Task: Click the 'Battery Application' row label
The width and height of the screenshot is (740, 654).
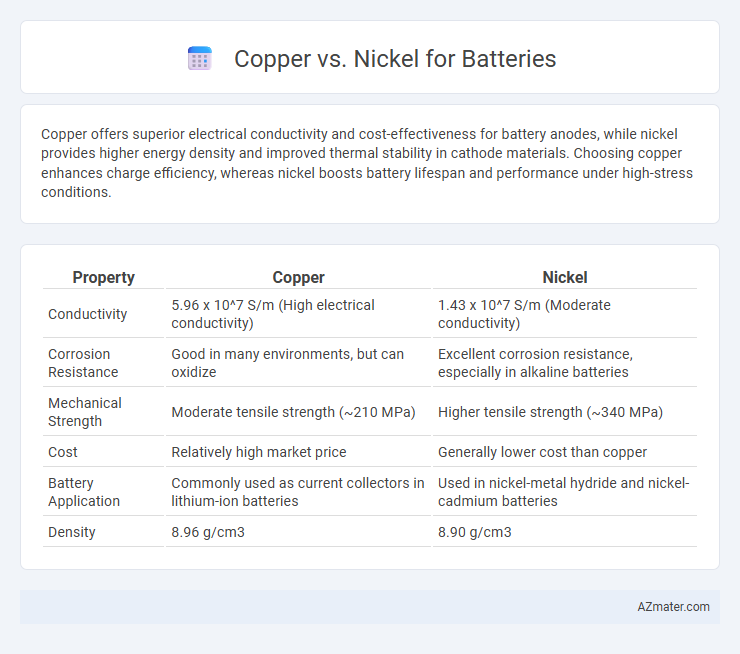Action: (84, 492)
